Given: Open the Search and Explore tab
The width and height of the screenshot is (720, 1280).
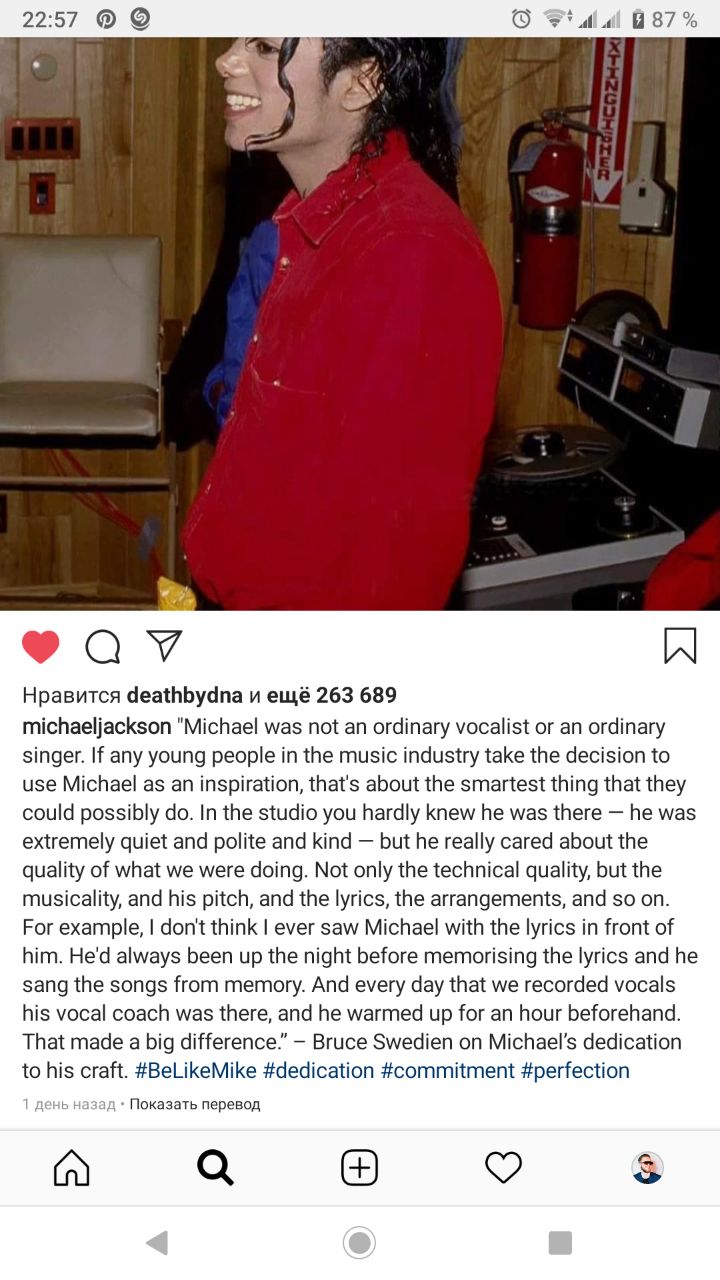Looking at the screenshot, I should click(x=215, y=1167).
